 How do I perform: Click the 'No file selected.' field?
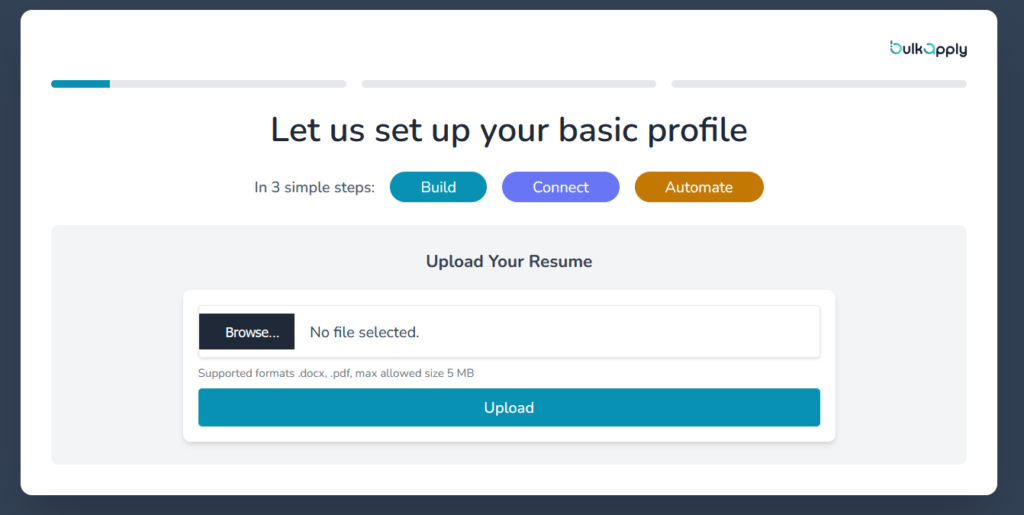364,332
